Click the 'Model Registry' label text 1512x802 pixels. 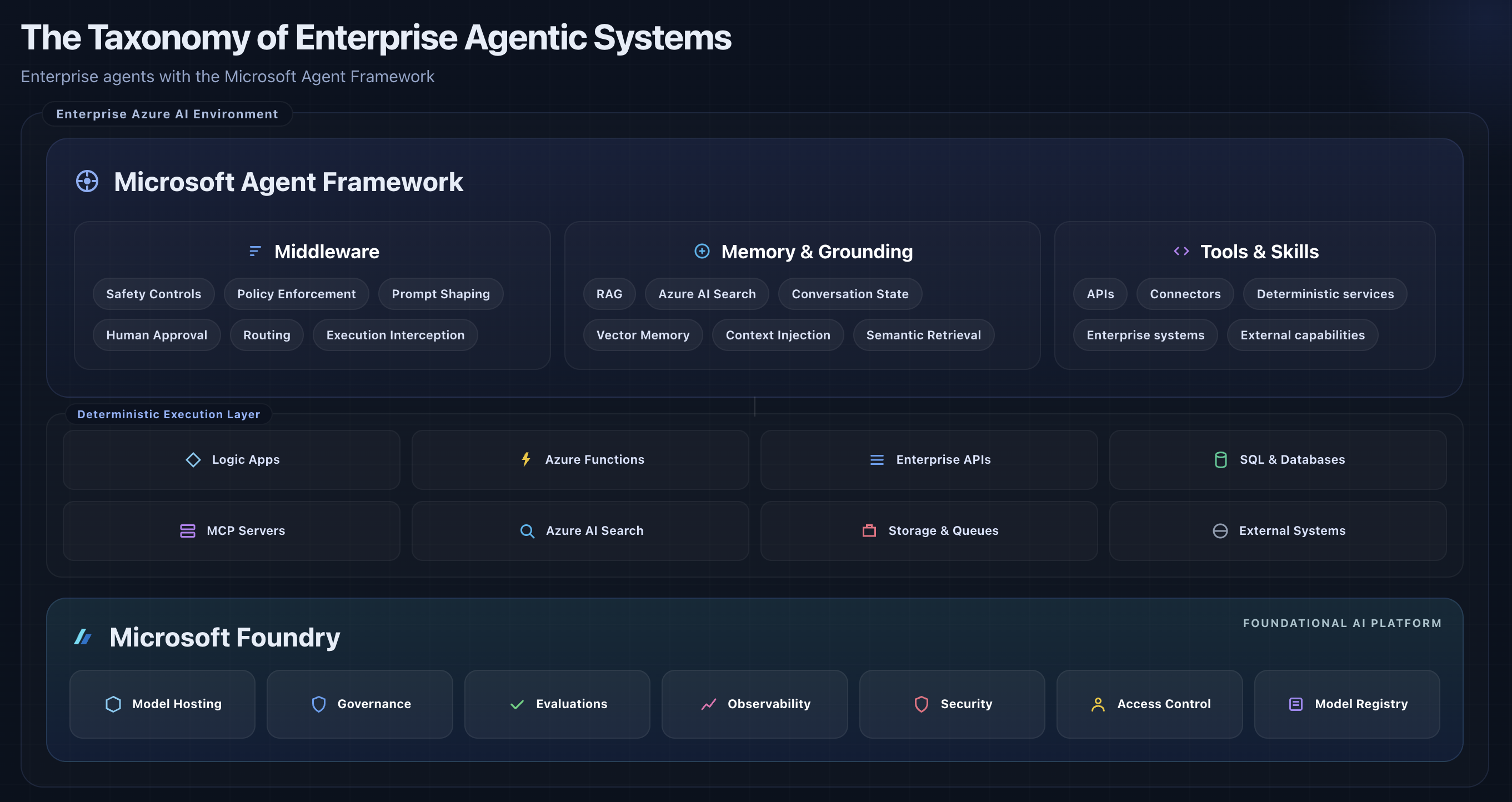coord(1361,704)
